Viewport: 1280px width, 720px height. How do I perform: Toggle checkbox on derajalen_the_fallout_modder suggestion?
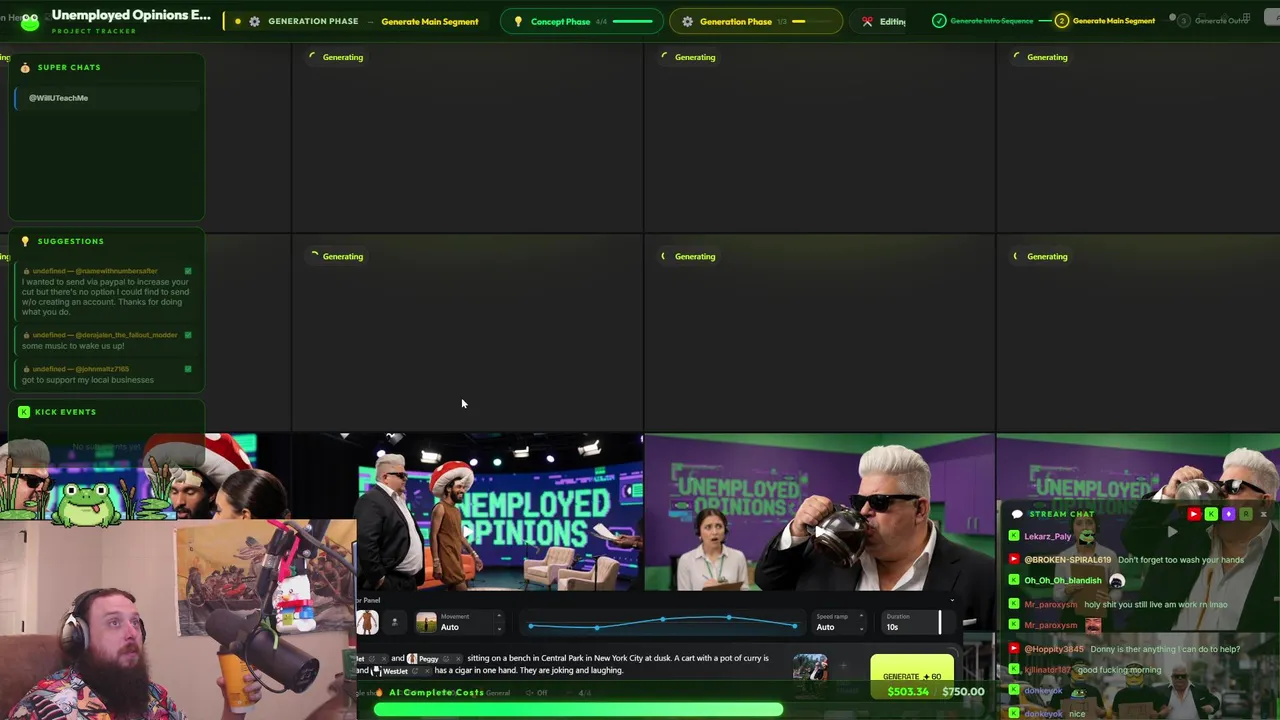188,335
